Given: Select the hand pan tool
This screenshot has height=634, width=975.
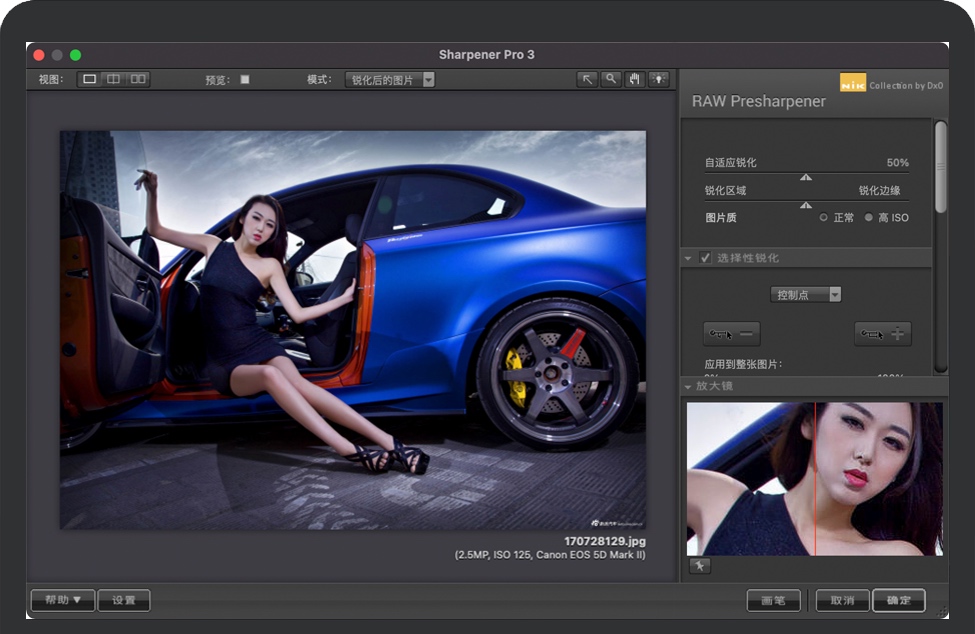Looking at the screenshot, I should pos(634,79).
